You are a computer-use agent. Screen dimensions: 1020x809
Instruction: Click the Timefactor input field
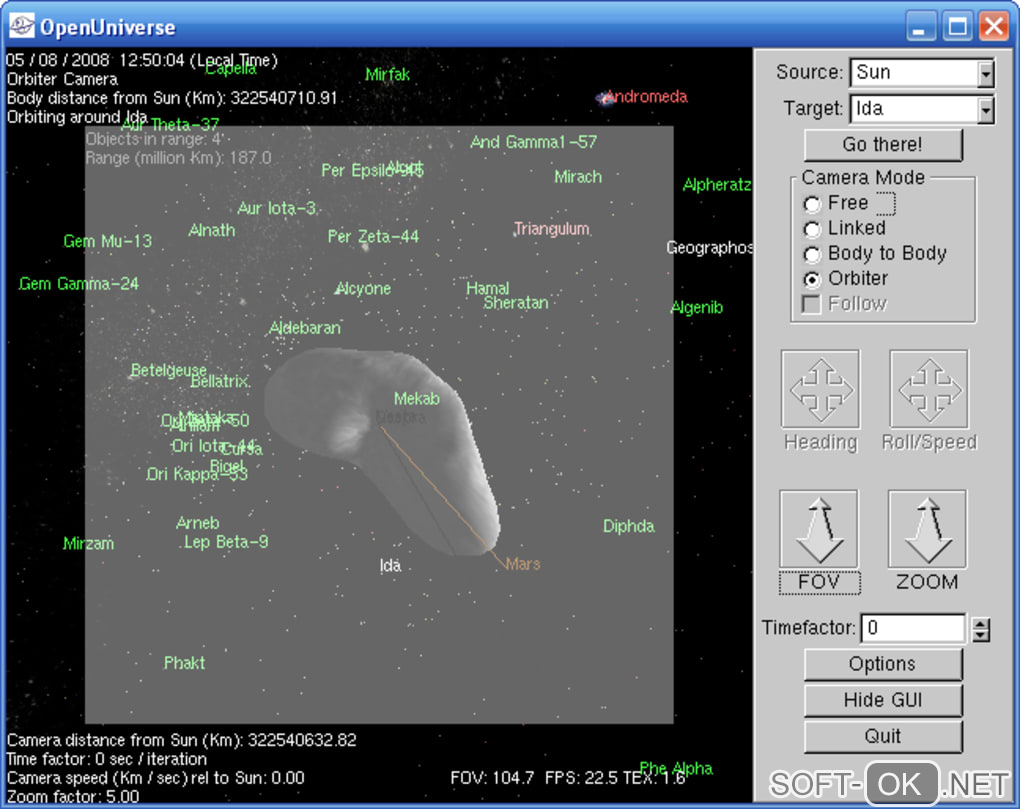tap(913, 628)
